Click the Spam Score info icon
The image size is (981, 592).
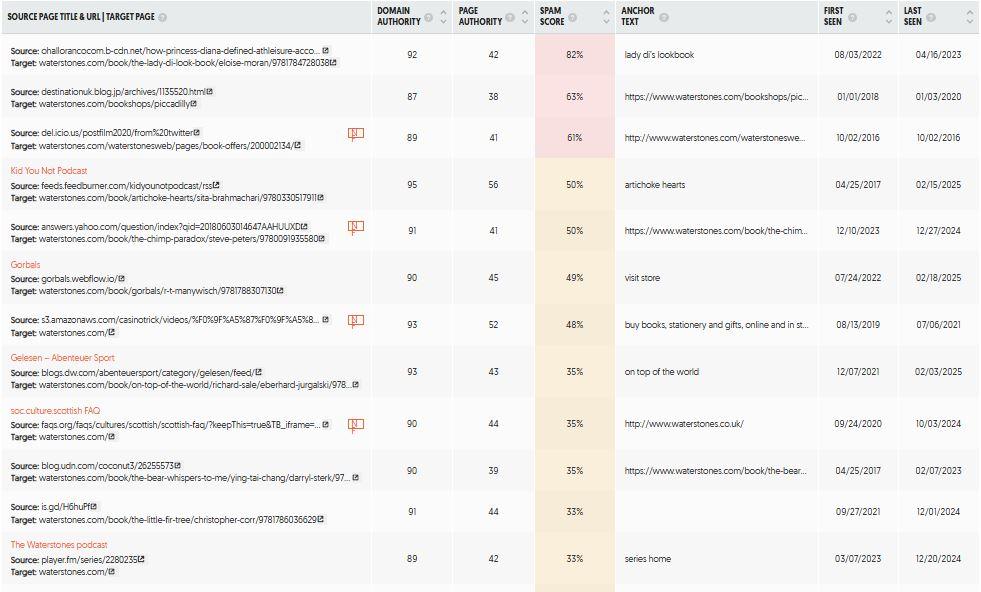pos(572,18)
